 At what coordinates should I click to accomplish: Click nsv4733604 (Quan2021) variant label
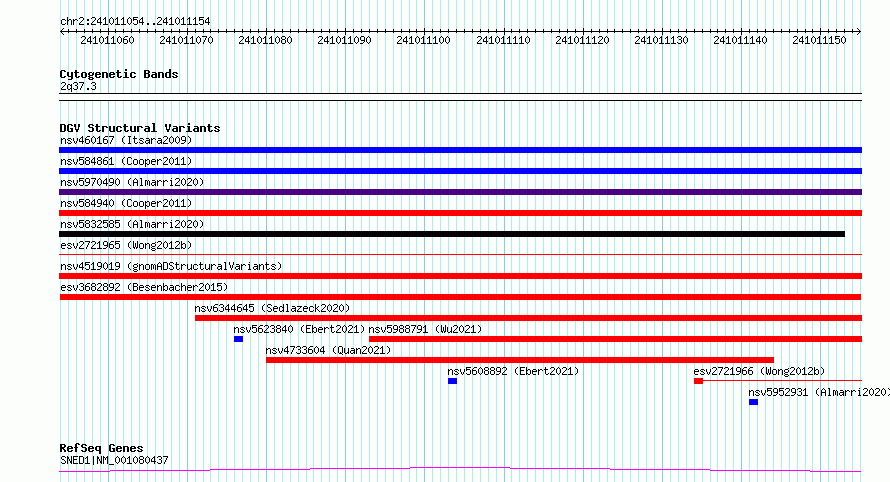(328, 350)
